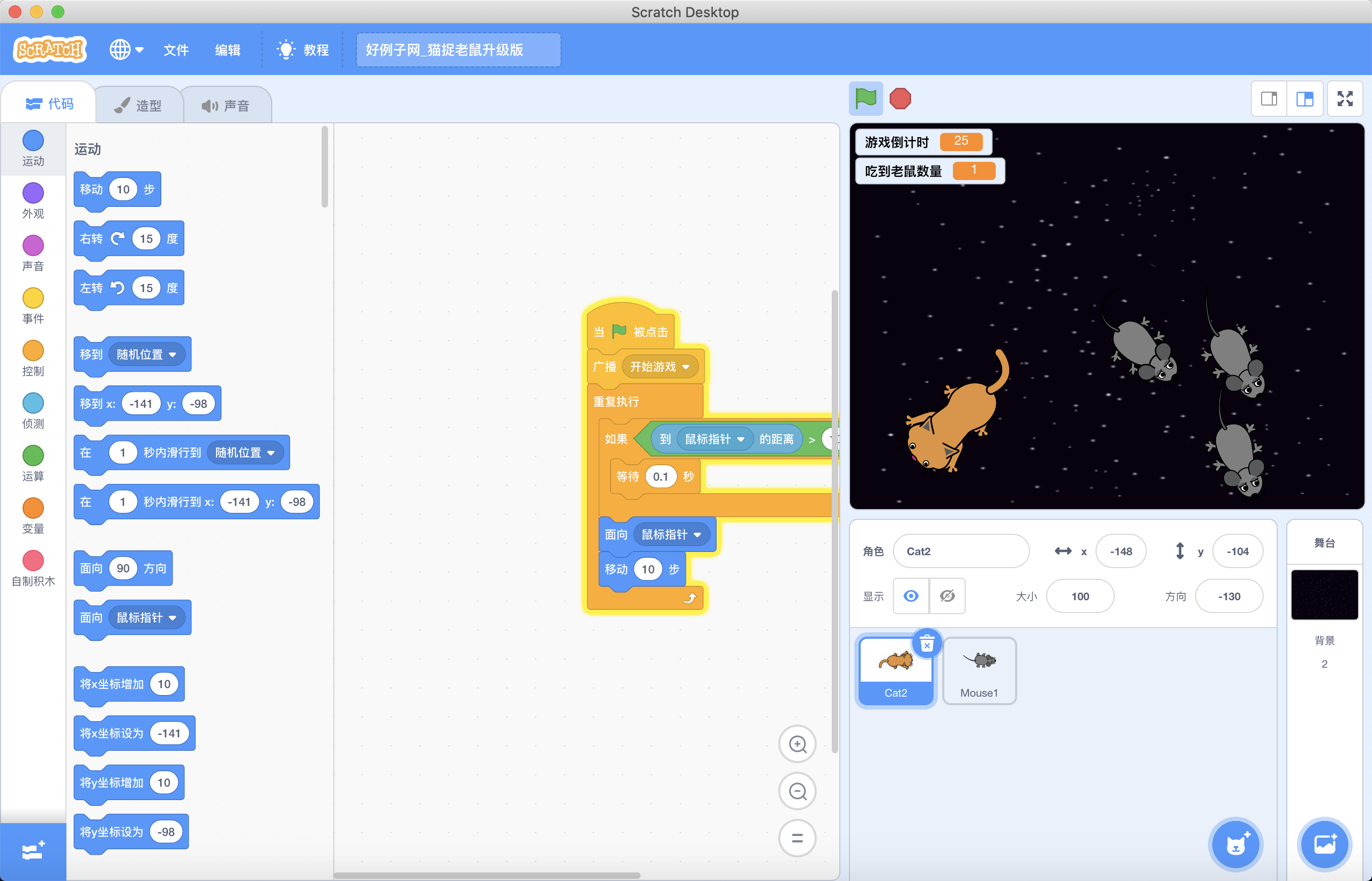Click the stage backdrop thumbnail

click(1324, 594)
